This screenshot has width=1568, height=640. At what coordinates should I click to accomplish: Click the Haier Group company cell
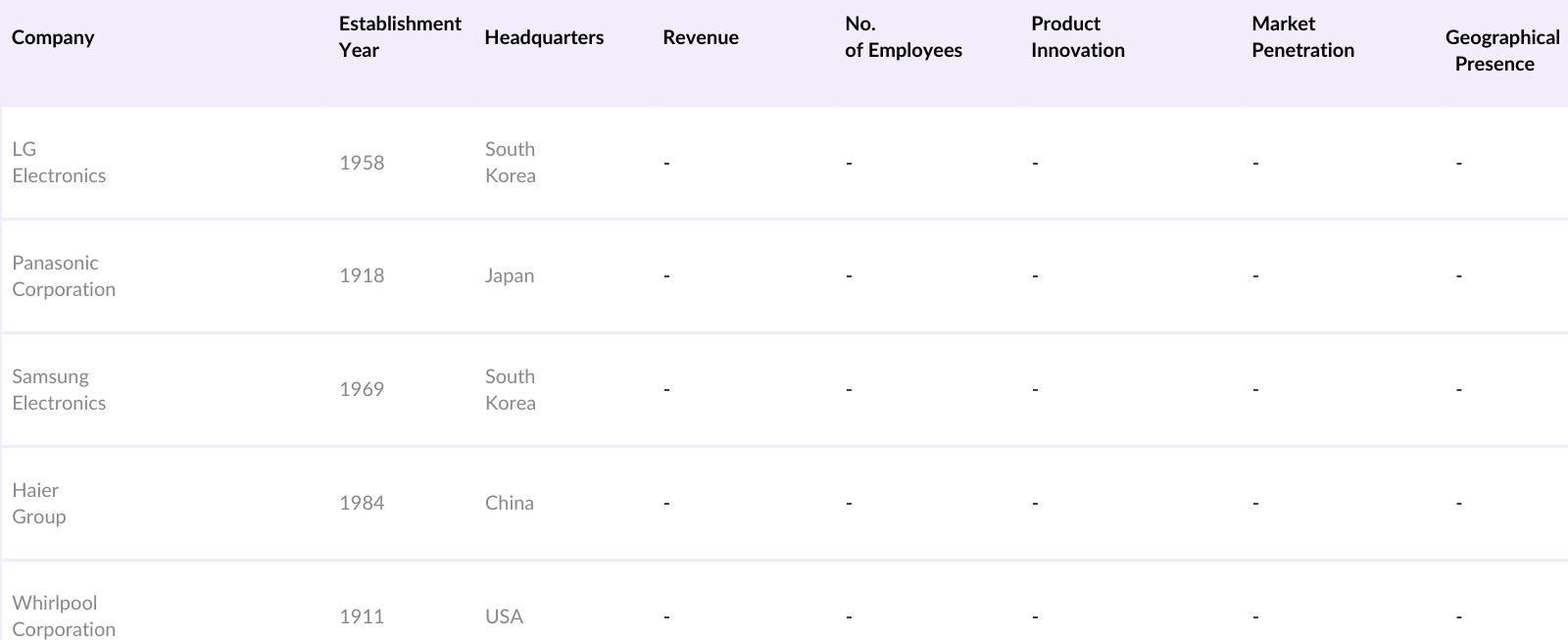click(39, 504)
